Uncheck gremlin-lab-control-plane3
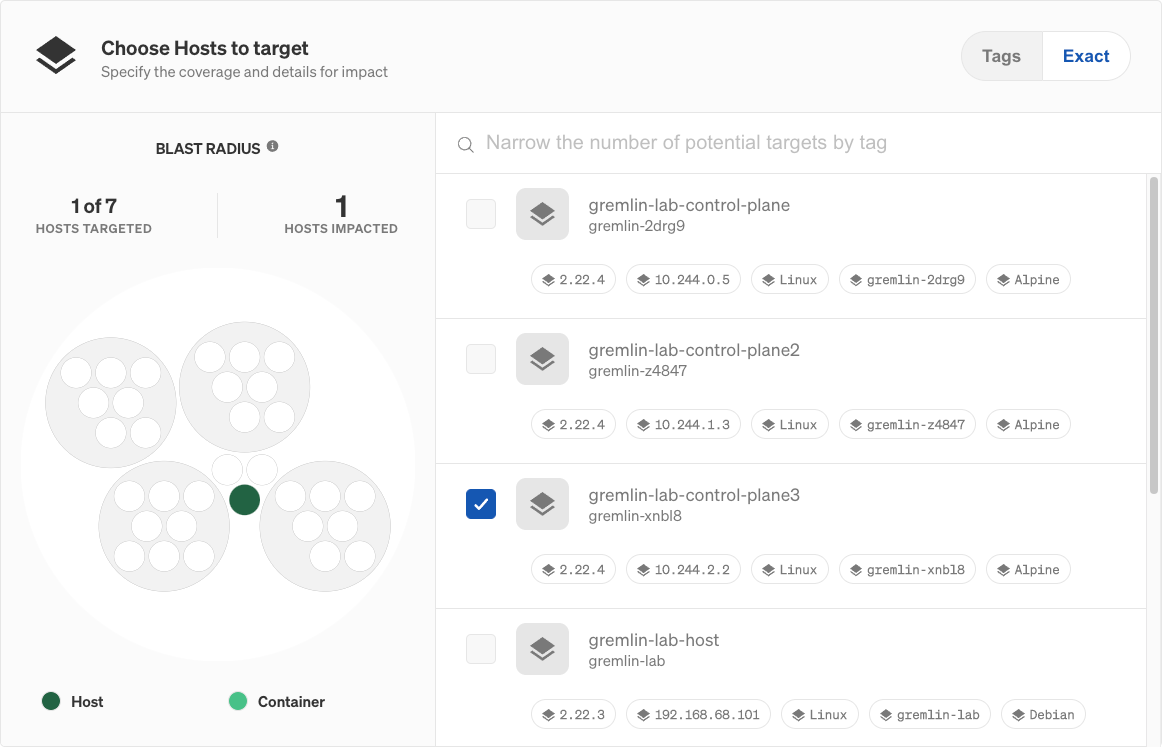Image resolution: width=1162 pixels, height=747 pixels. pyautogui.click(x=481, y=504)
